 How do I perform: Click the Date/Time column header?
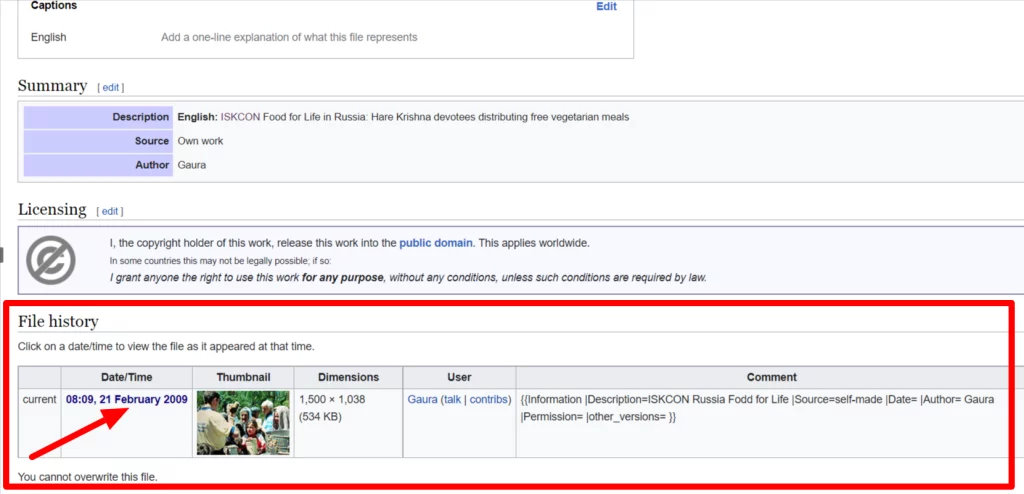126,377
